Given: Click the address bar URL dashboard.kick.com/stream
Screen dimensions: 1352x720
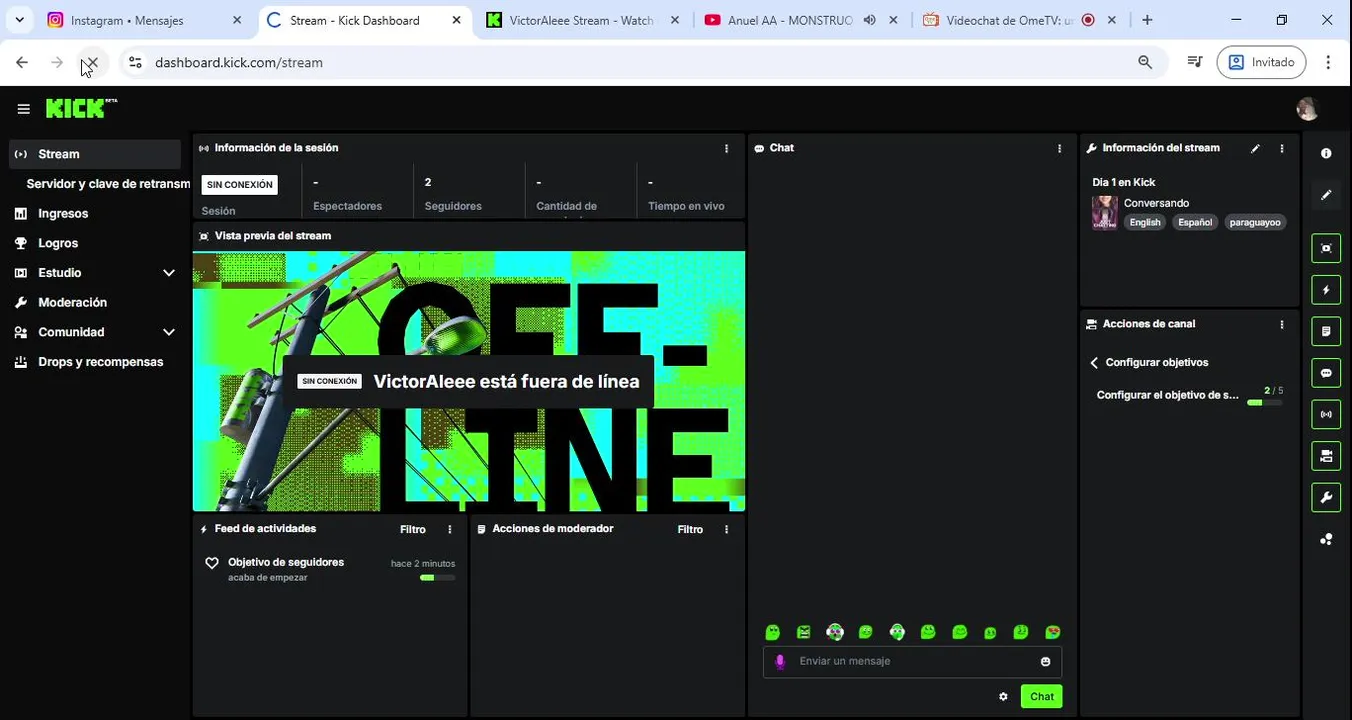Looking at the screenshot, I should (x=239, y=62).
